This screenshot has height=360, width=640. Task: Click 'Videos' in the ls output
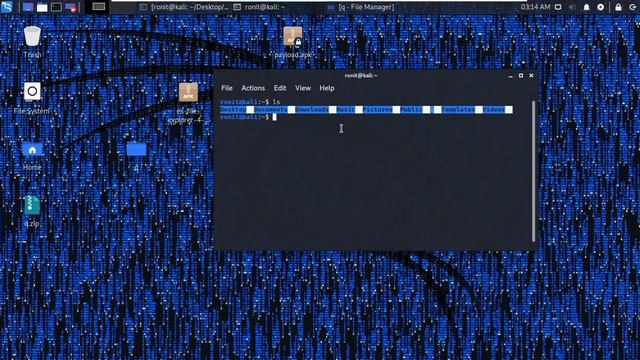point(494,109)
